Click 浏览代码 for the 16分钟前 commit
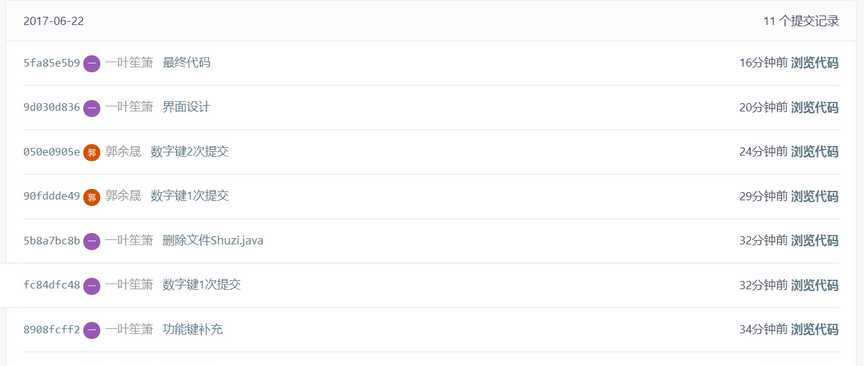The image size is (864, 366). 814,63
